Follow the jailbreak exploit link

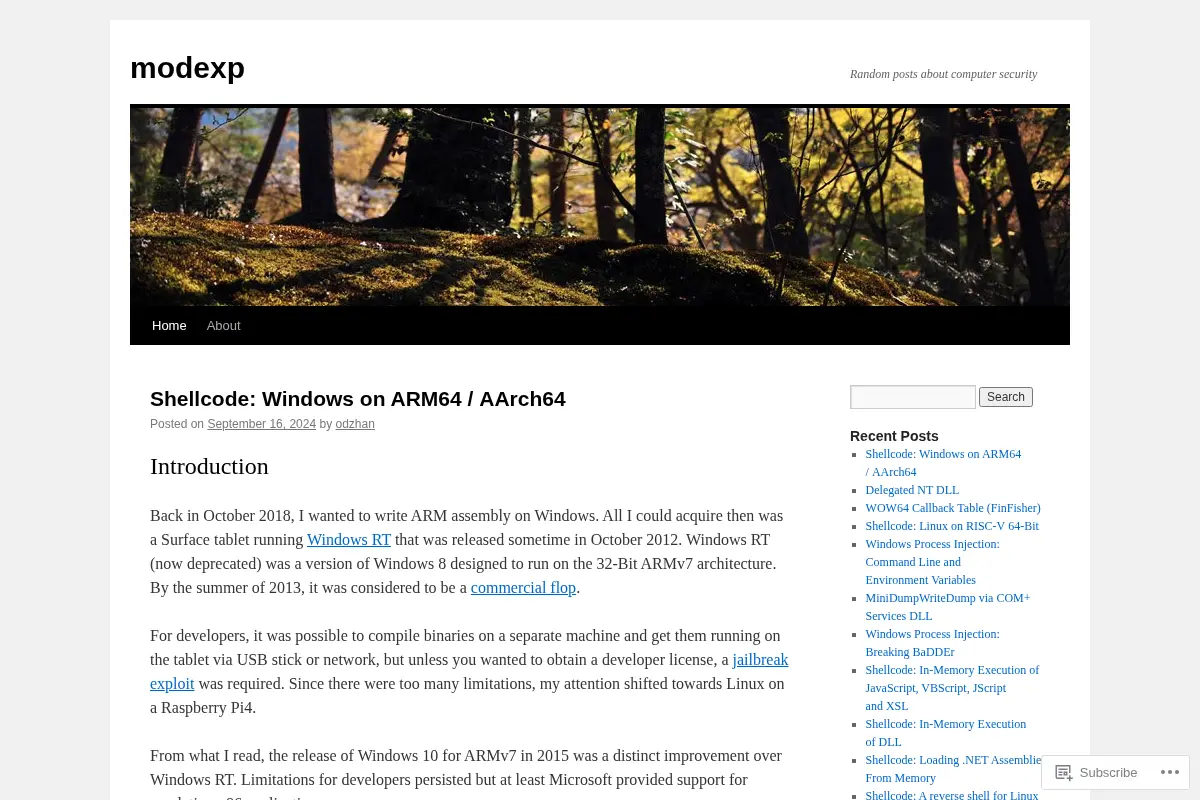point(760,660)
